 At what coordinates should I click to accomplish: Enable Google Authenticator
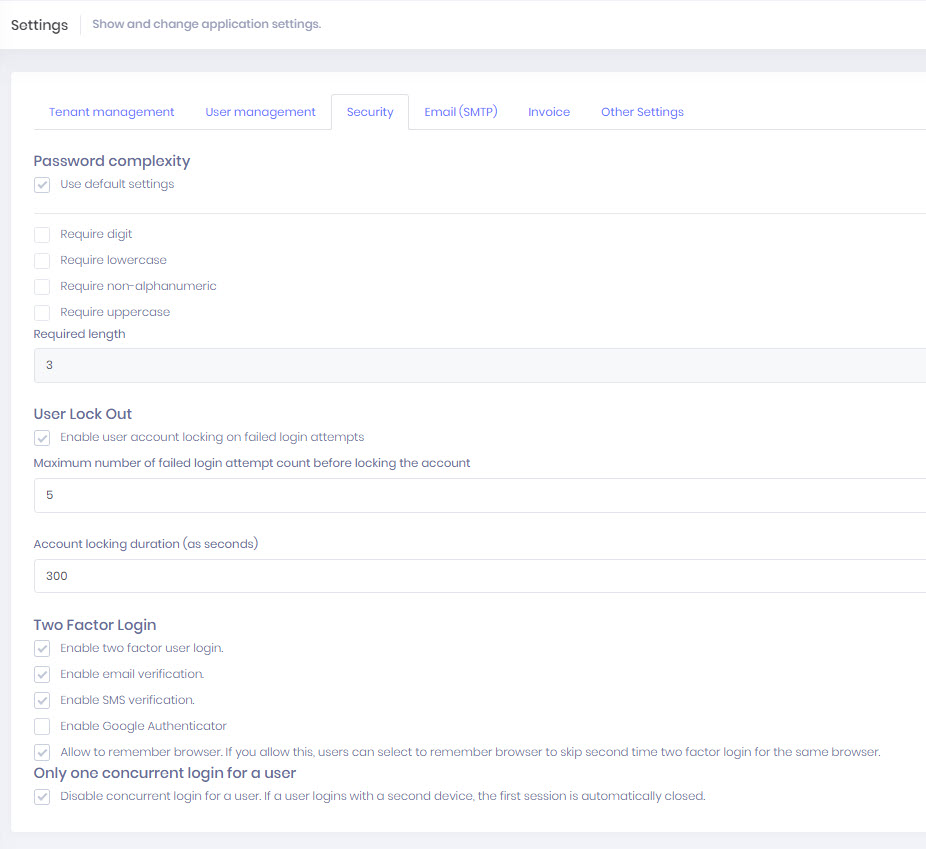pos(42,726)
